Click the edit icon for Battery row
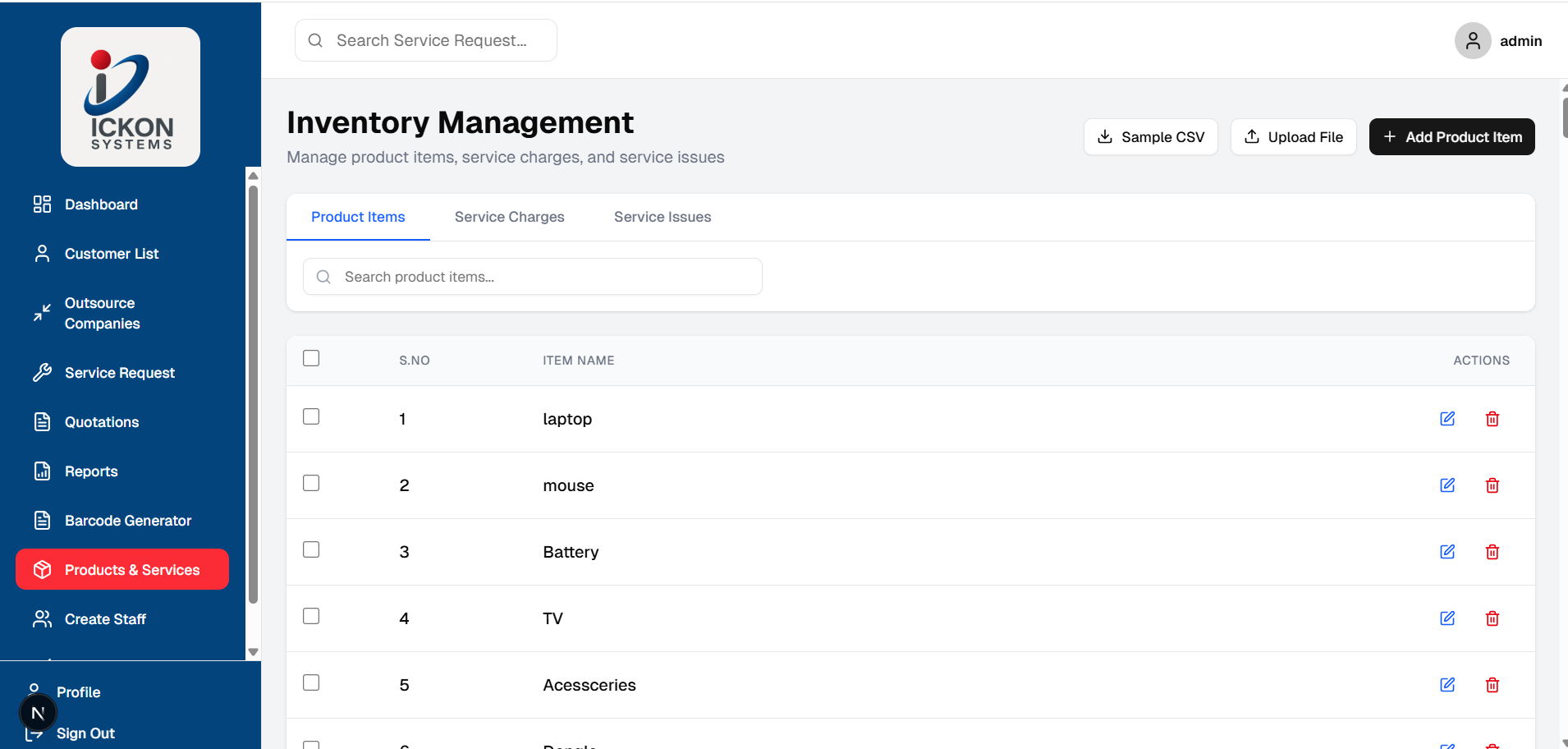Screen dimensions: 1568x749 tap(1447, 552)
